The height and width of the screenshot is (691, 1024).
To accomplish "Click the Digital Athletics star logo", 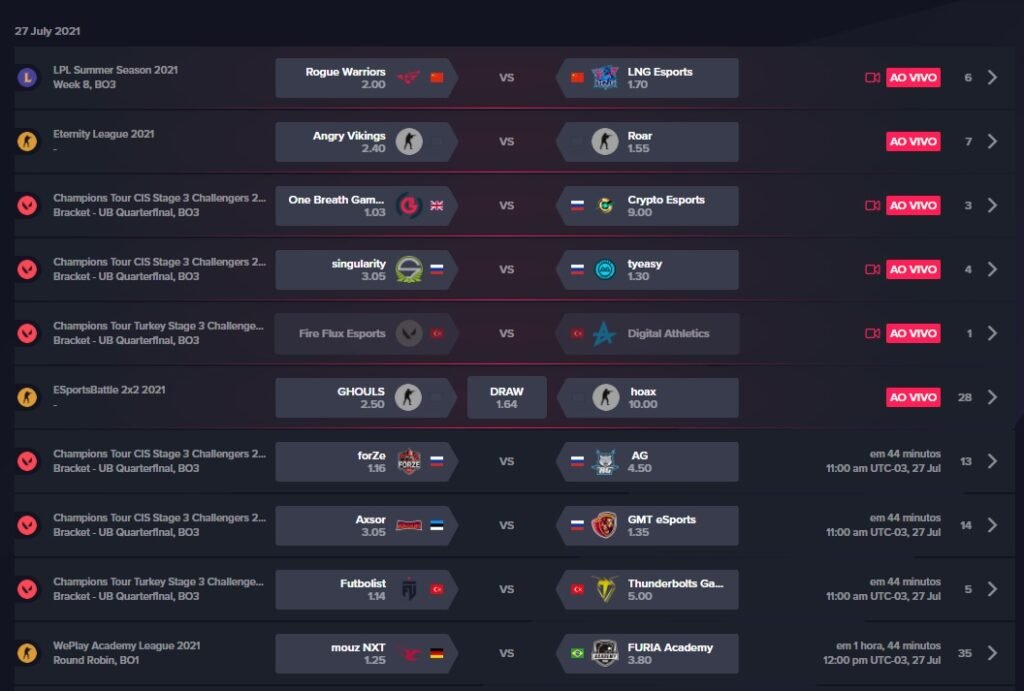I will 604,333.
